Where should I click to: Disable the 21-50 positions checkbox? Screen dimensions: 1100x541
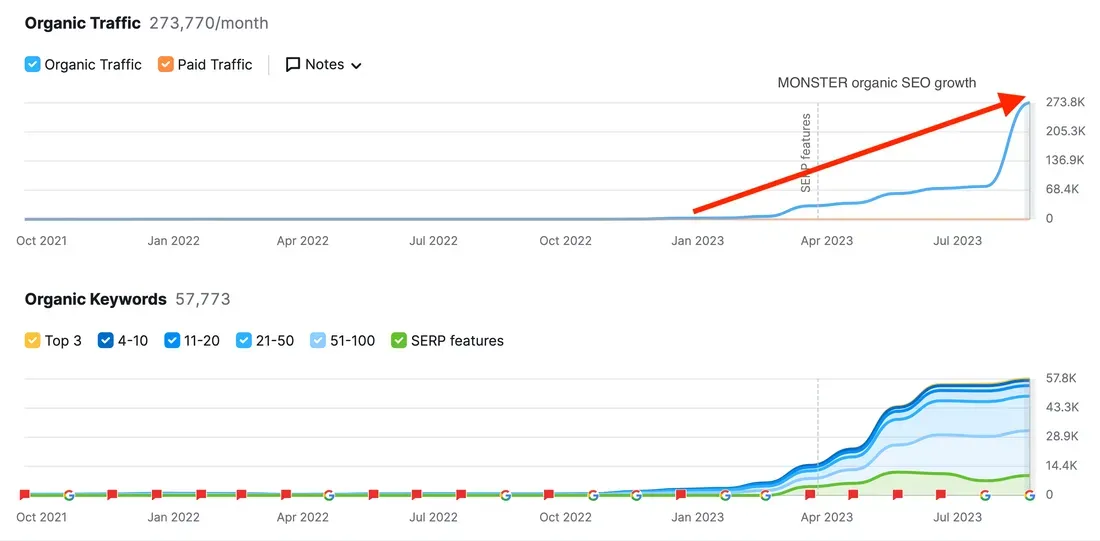click(x=243, y=341)
